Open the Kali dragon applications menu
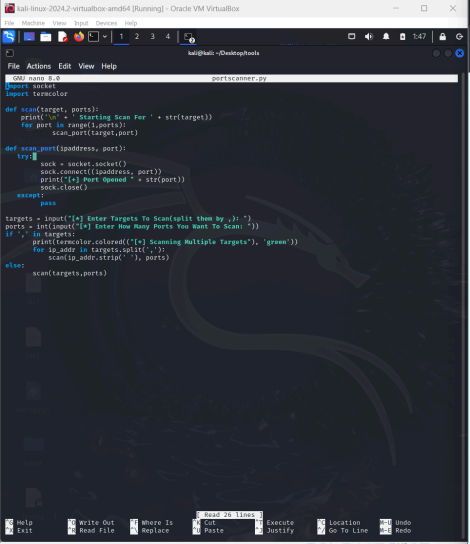The width and height of the screenshot is (470, 544). point(9,36)
